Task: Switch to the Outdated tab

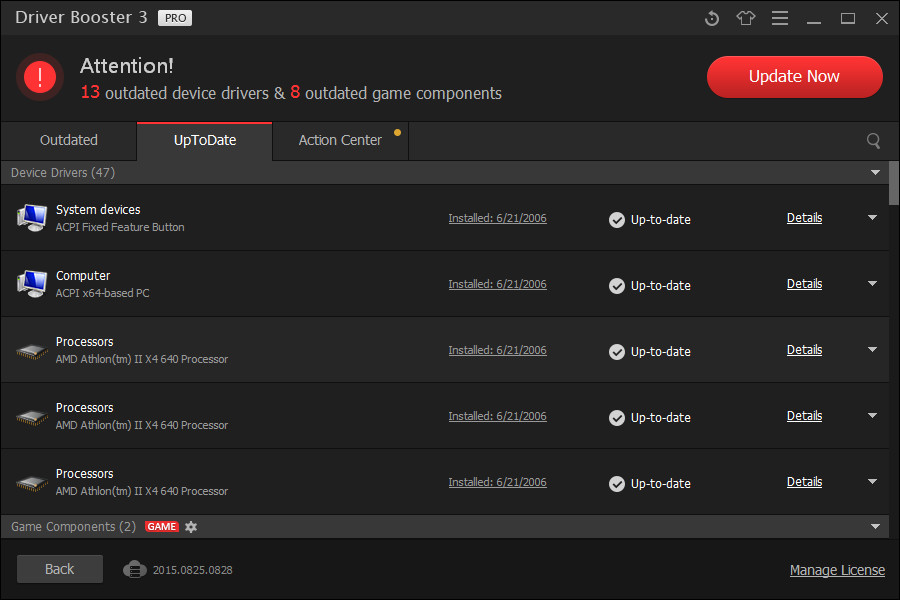Action: coord(68,141)
